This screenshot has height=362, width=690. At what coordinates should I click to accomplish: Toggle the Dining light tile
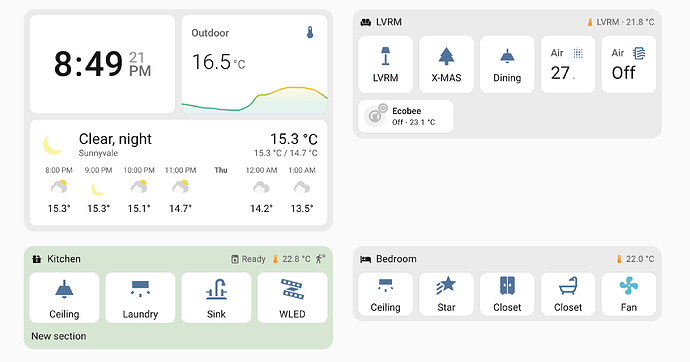[507, 64]
